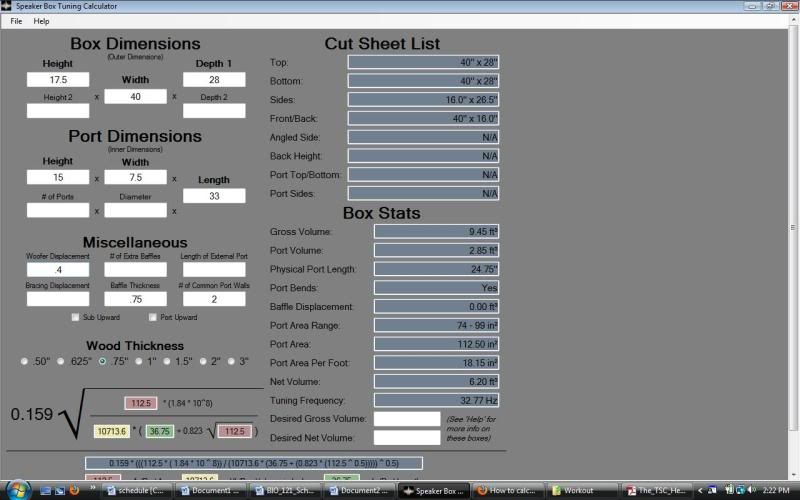Enable the Port Upward checkbox

point(153,317)
